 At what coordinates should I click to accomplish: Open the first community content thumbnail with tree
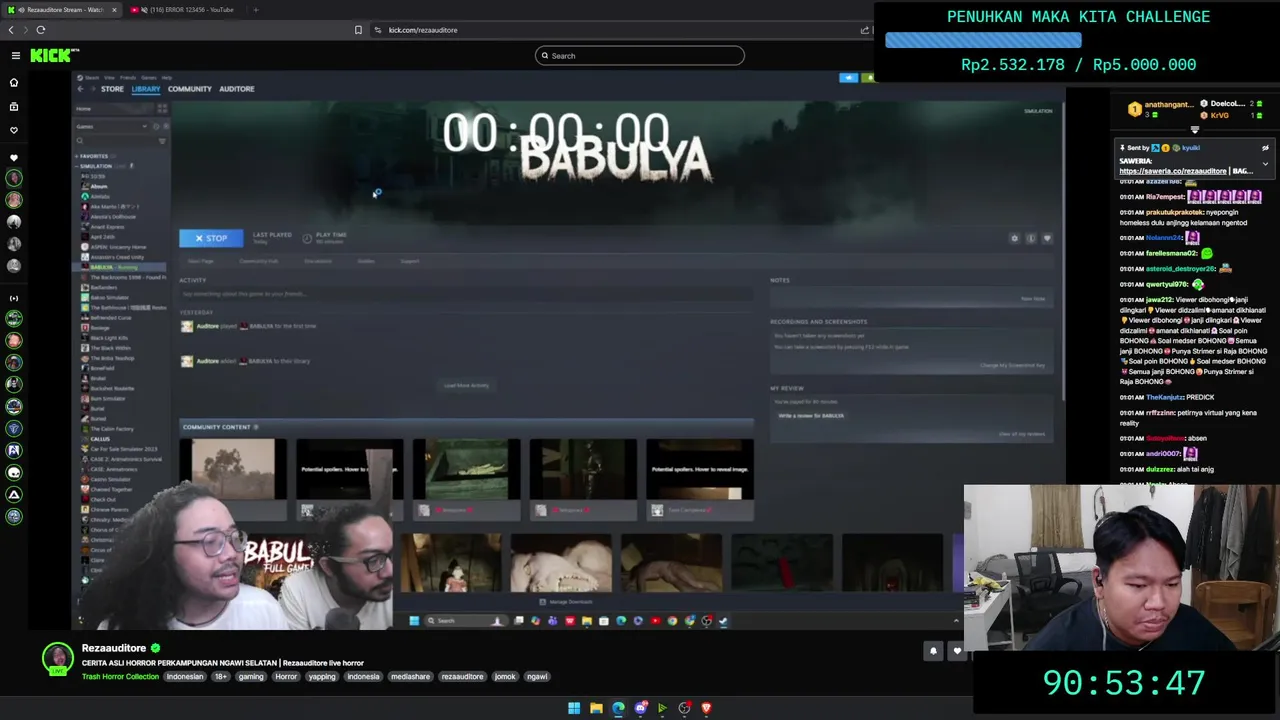coord(233,469)
